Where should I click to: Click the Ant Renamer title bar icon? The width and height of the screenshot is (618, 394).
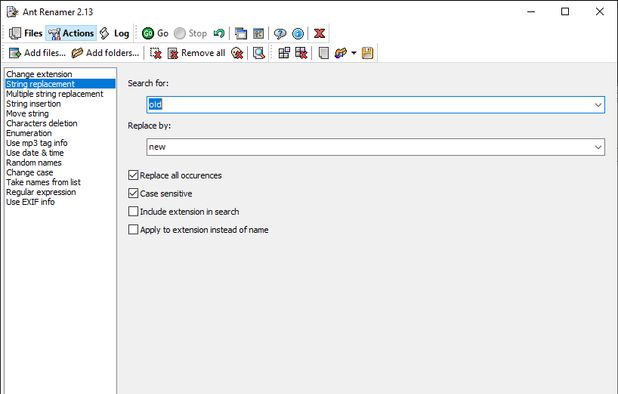pyautogui.click(x=12, y=12)
